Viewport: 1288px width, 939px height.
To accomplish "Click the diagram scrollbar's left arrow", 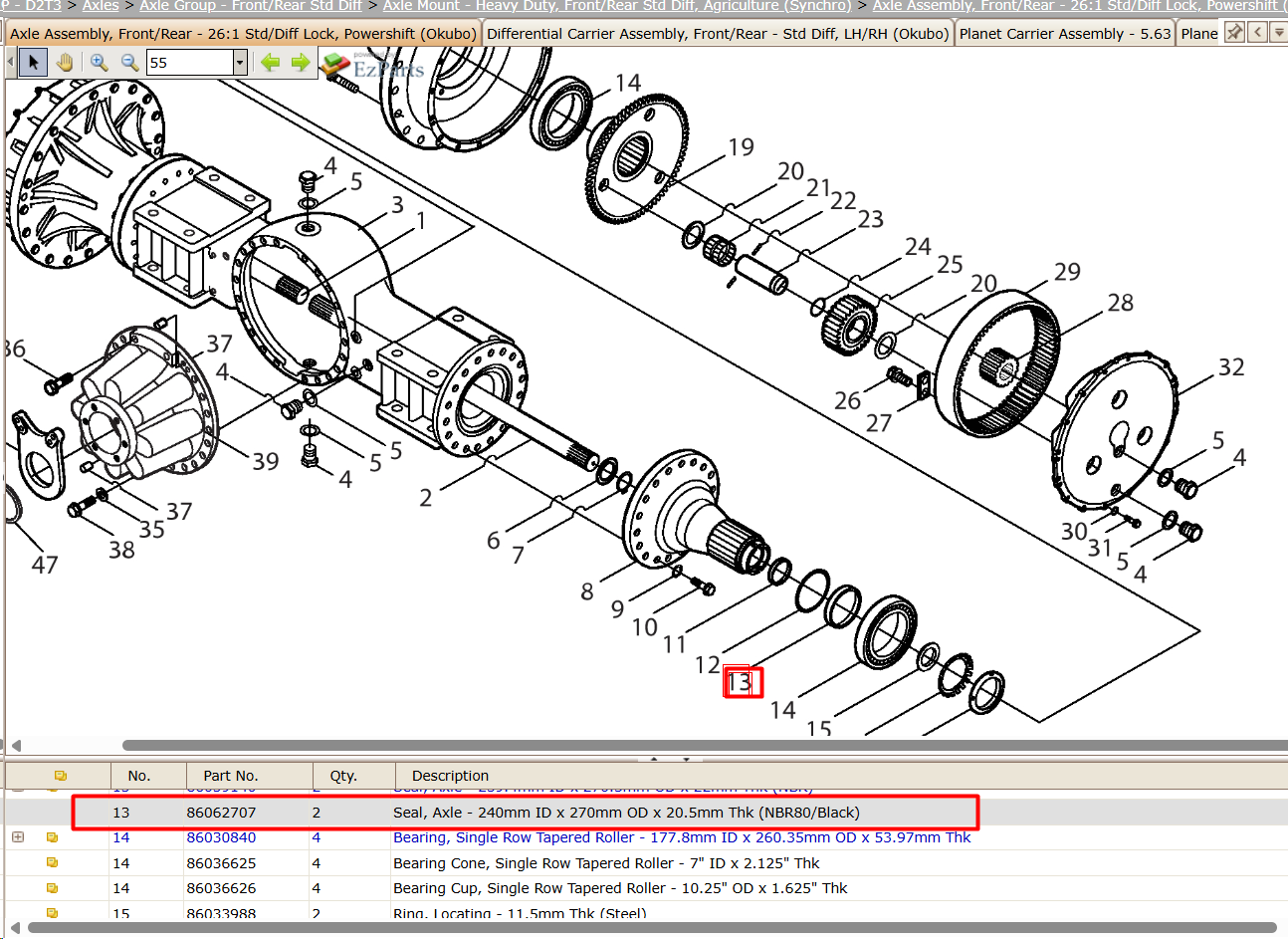I will [x=15, y=745].
